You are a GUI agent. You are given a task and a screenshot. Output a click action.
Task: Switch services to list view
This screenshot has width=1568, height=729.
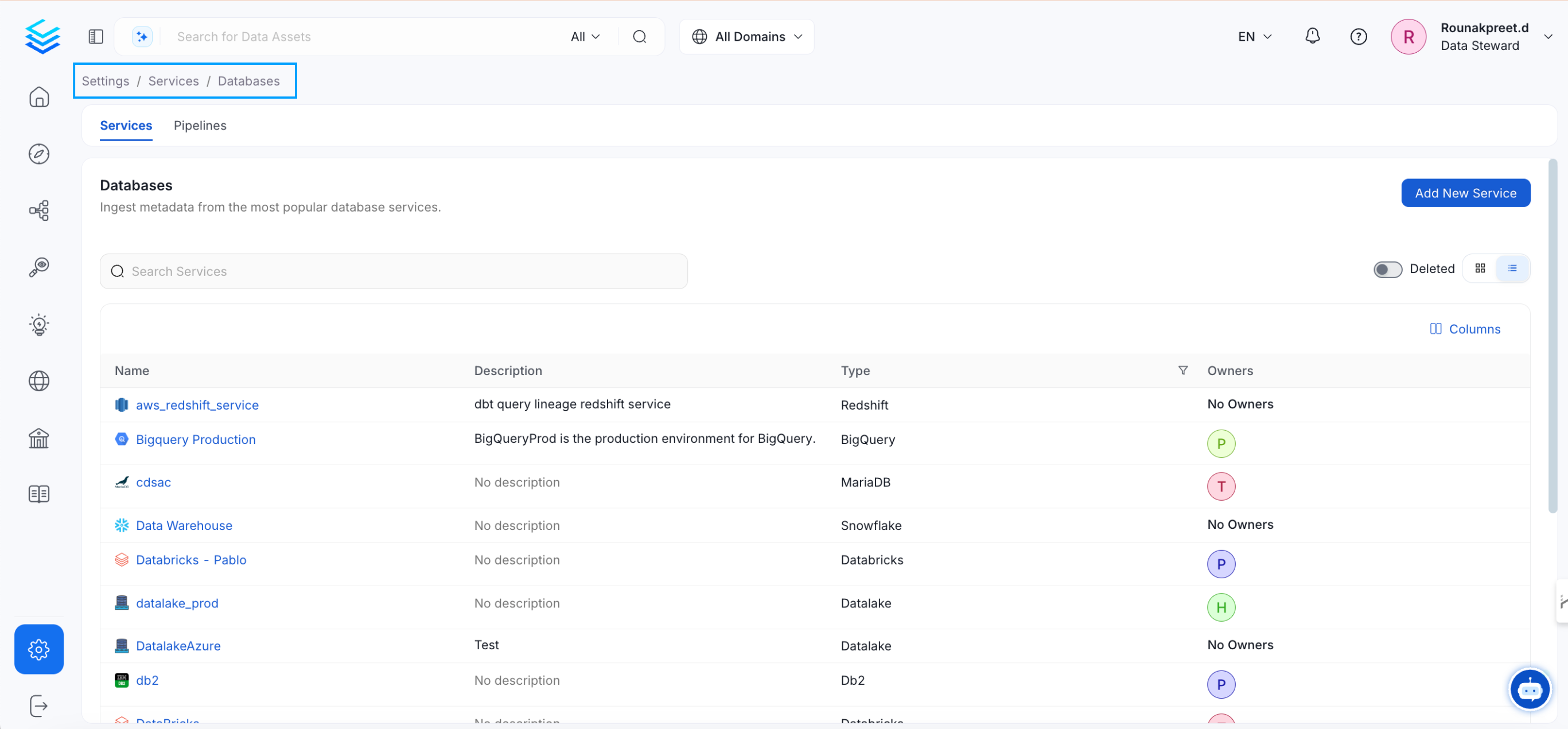[x=1514, y=268]
